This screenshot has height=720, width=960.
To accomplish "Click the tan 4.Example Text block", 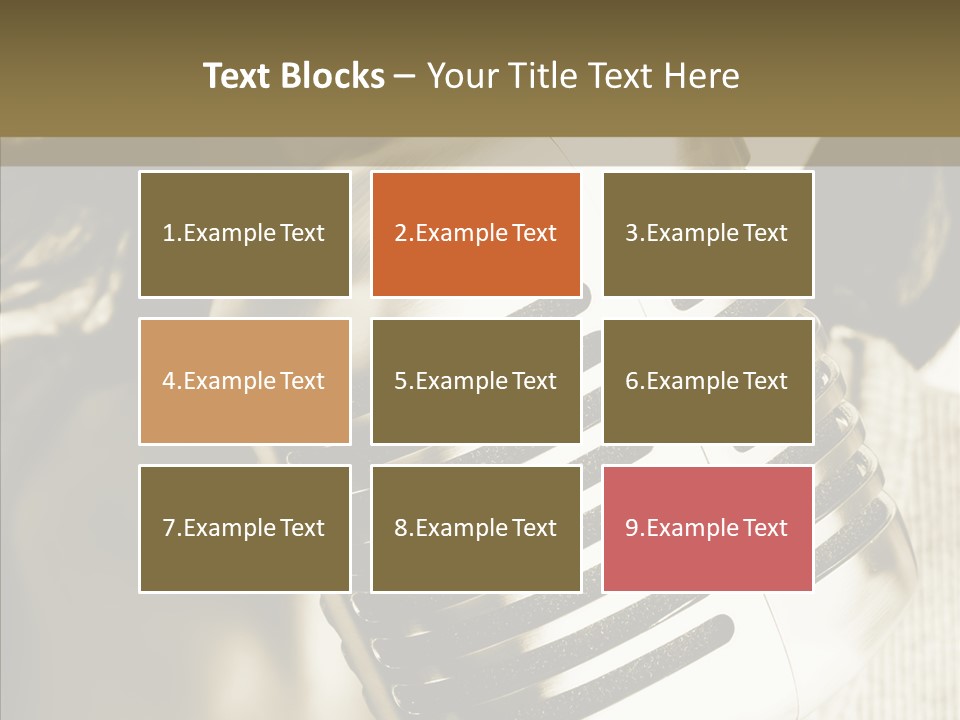I will click(244, 381).
